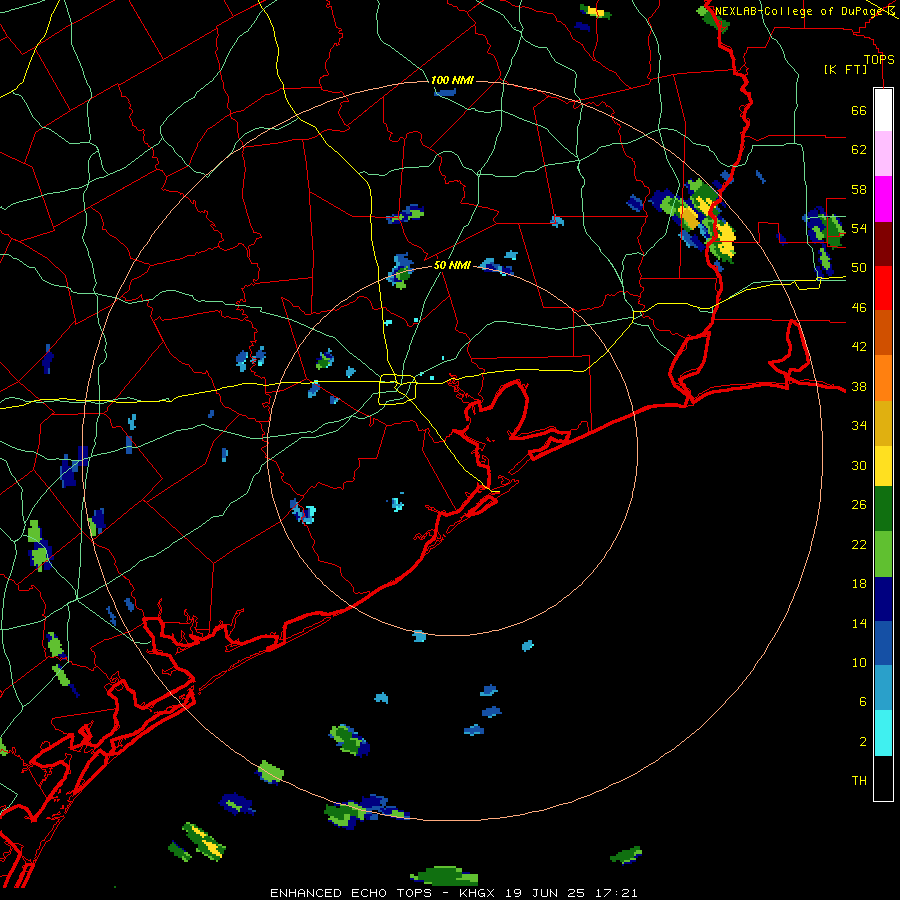Click the legend value "14"

click(859, 623)
